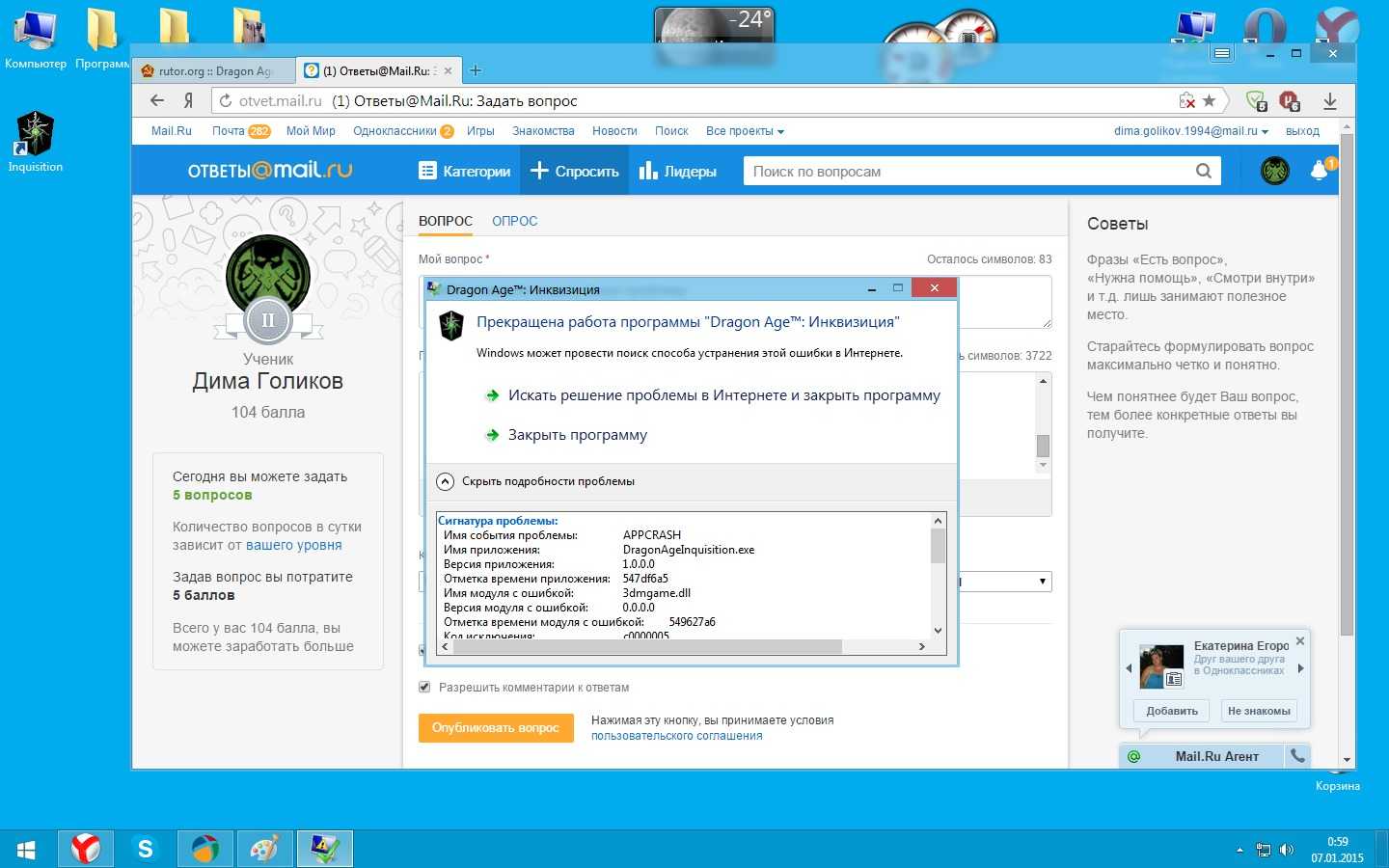
Task: Go to ОТВЕТЫ@mail.ru logo
Action: (270, 171)
